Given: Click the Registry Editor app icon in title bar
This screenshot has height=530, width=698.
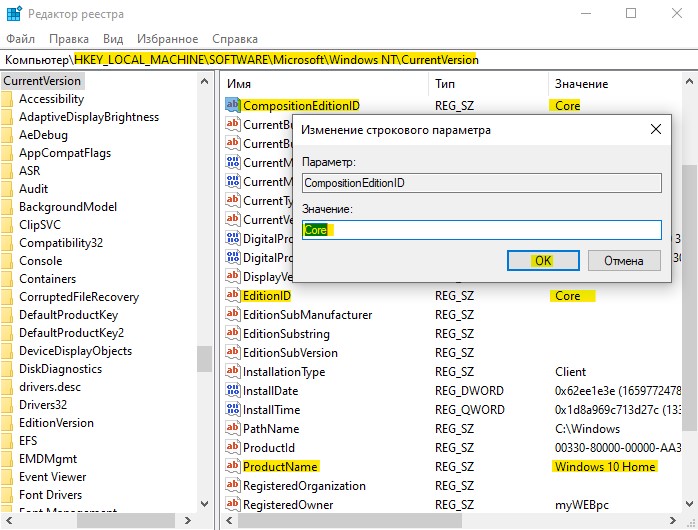Looking at the screenshot, I should (x=14, y=14).
